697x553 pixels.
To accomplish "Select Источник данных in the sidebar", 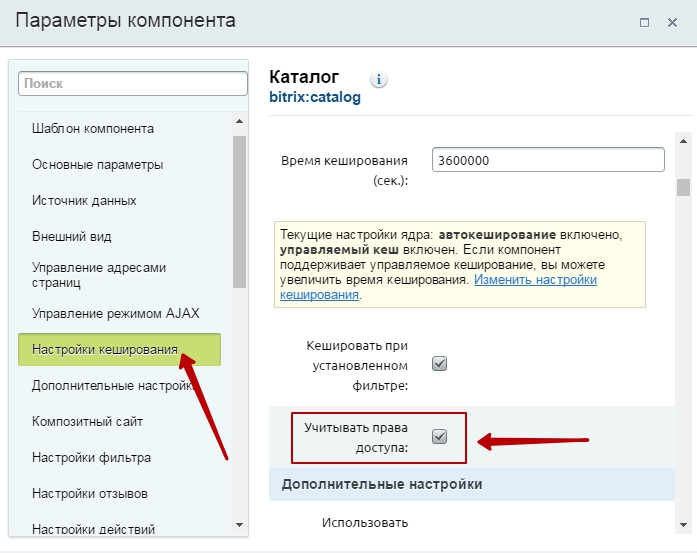I will pyautogui.click(x=84, y=201).
